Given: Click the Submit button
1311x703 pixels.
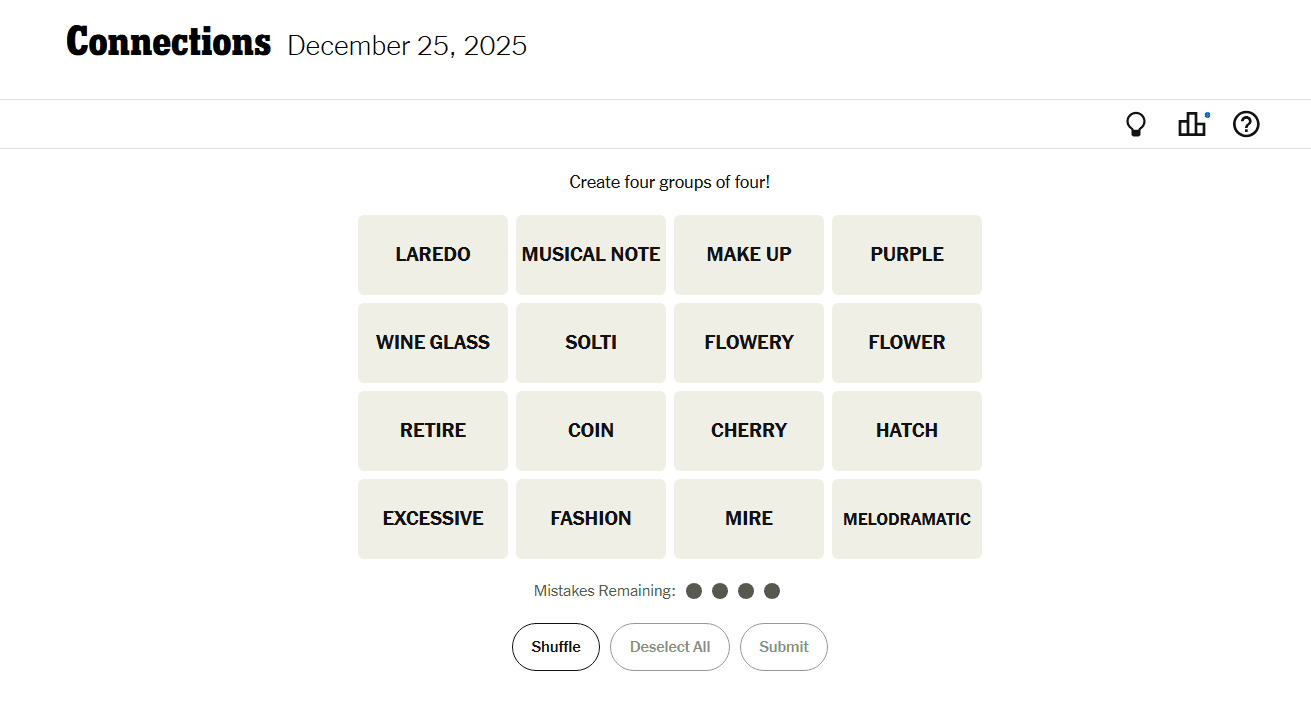Looking at the screenshot, I should point(783,647).
